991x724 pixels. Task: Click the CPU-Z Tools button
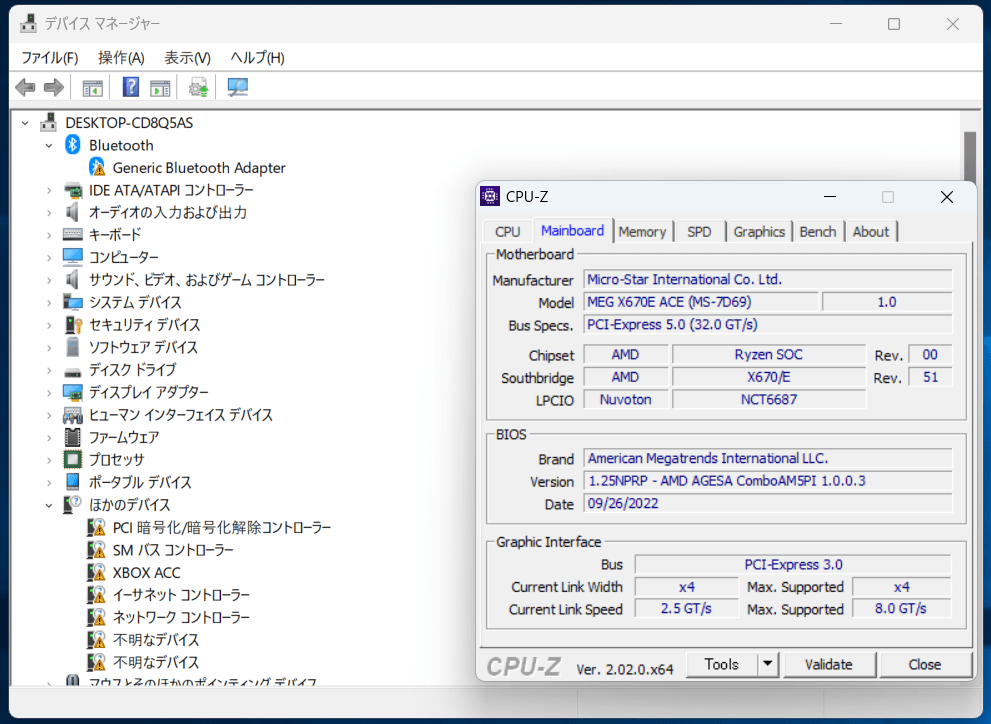click(722, 664)
